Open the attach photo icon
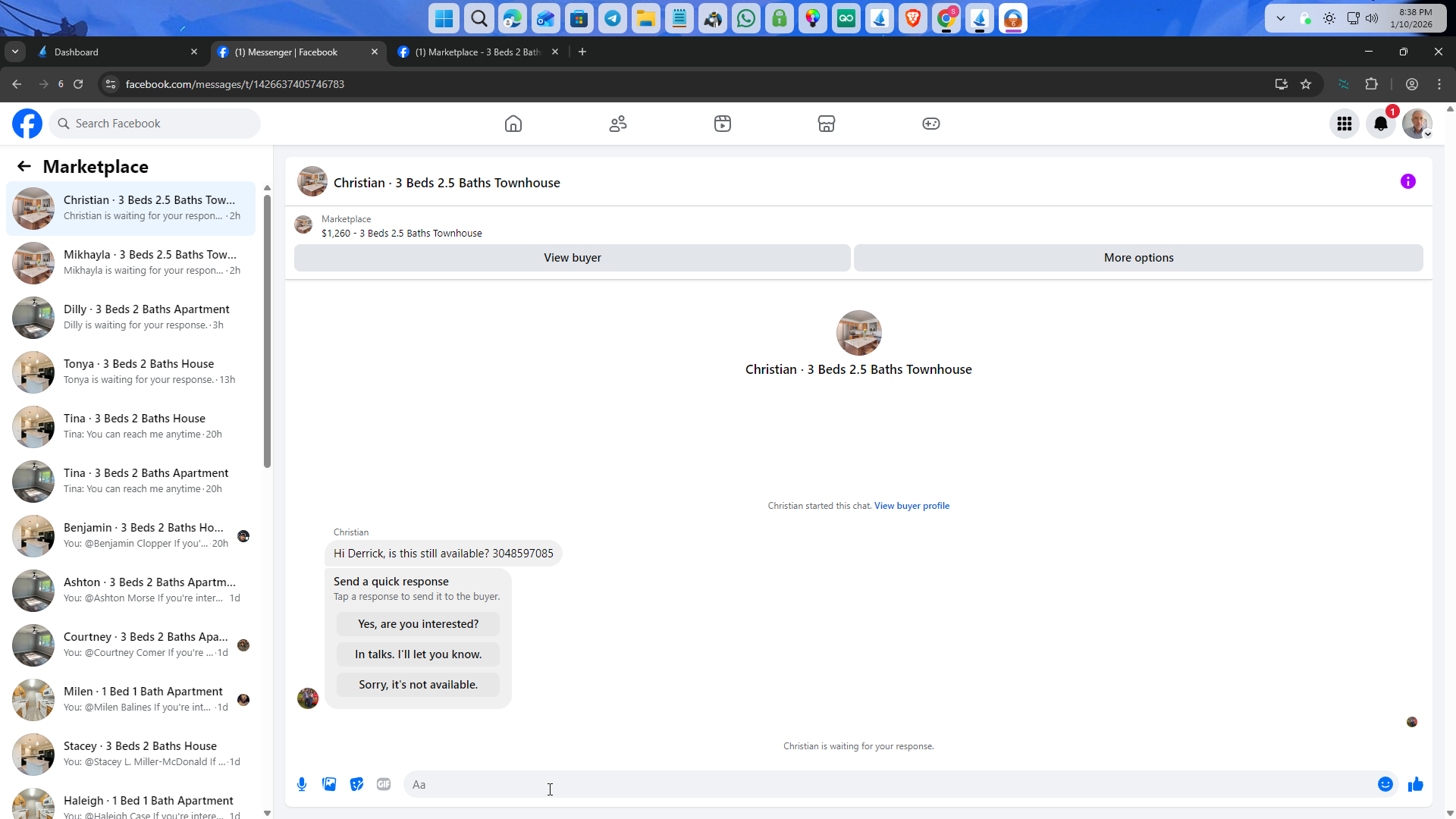The image size is (1456, 819). [x=329, y=784]
